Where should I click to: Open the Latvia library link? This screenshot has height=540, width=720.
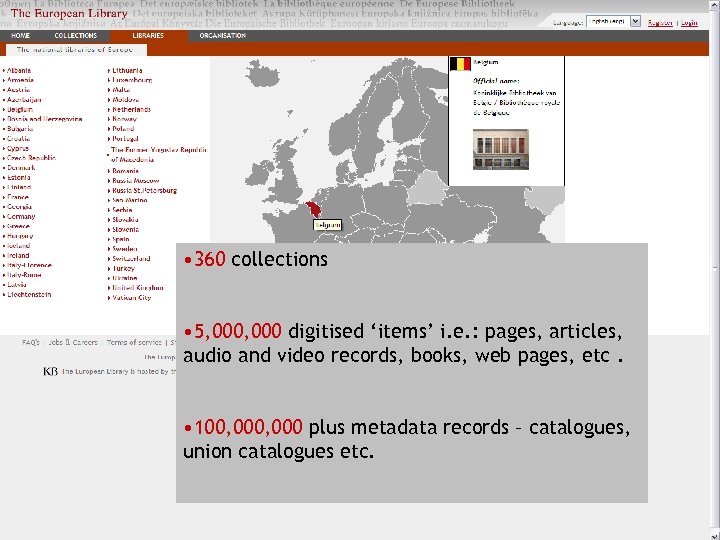(17, 285)
